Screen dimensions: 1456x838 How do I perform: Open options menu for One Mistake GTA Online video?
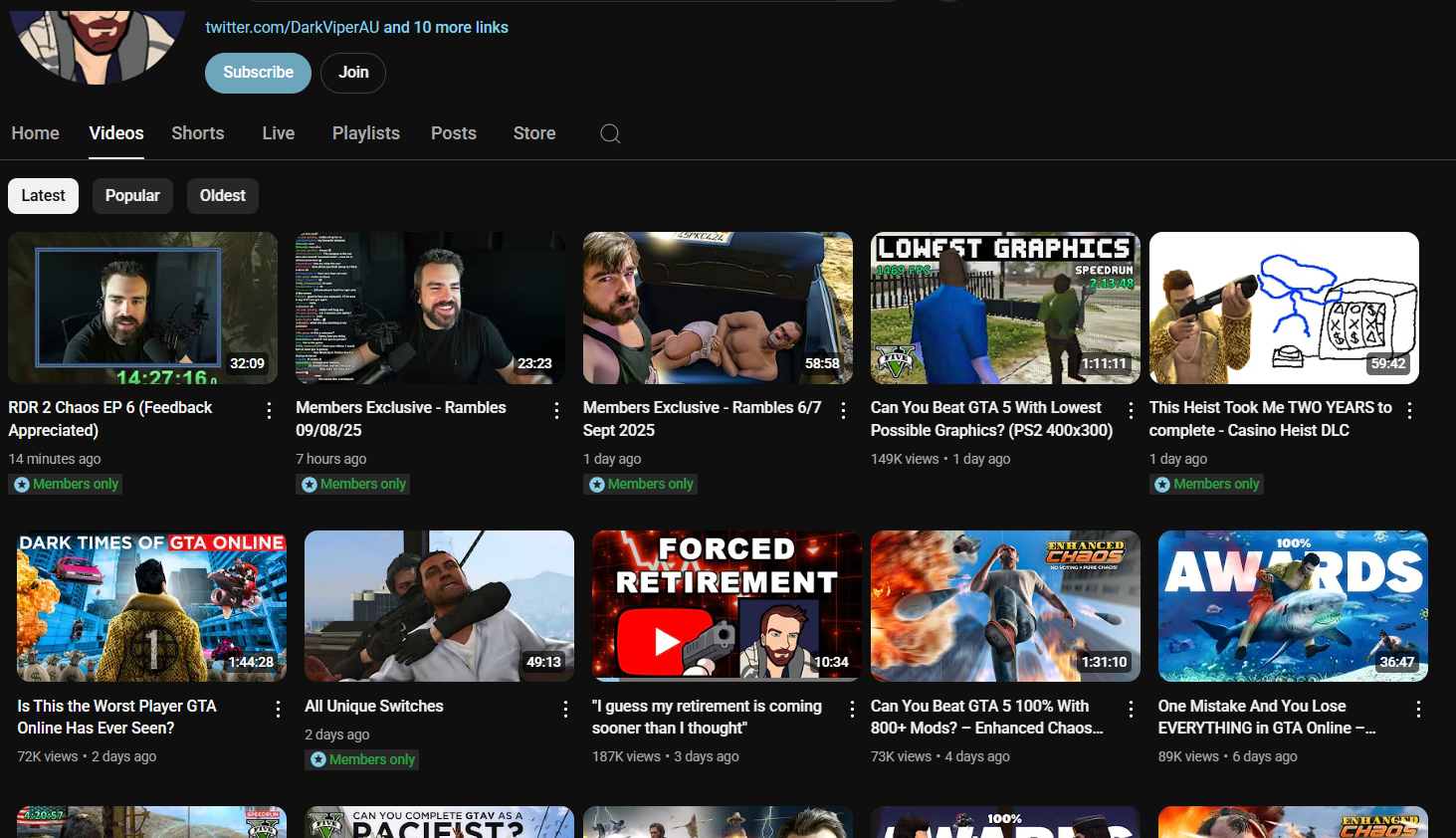pyautogui.click(x=1419, y=709)
